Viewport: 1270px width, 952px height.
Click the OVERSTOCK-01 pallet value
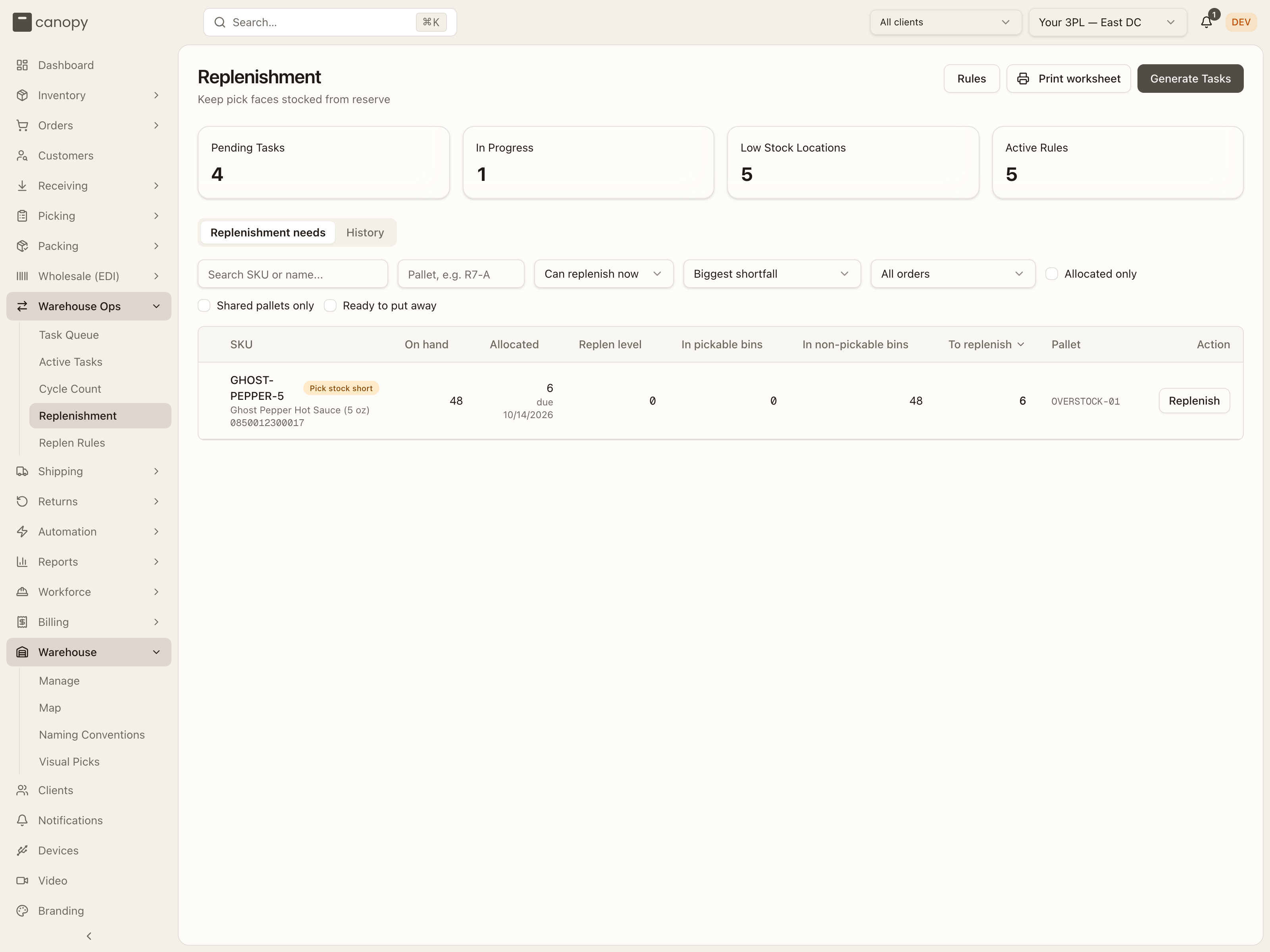(1085, 401)
